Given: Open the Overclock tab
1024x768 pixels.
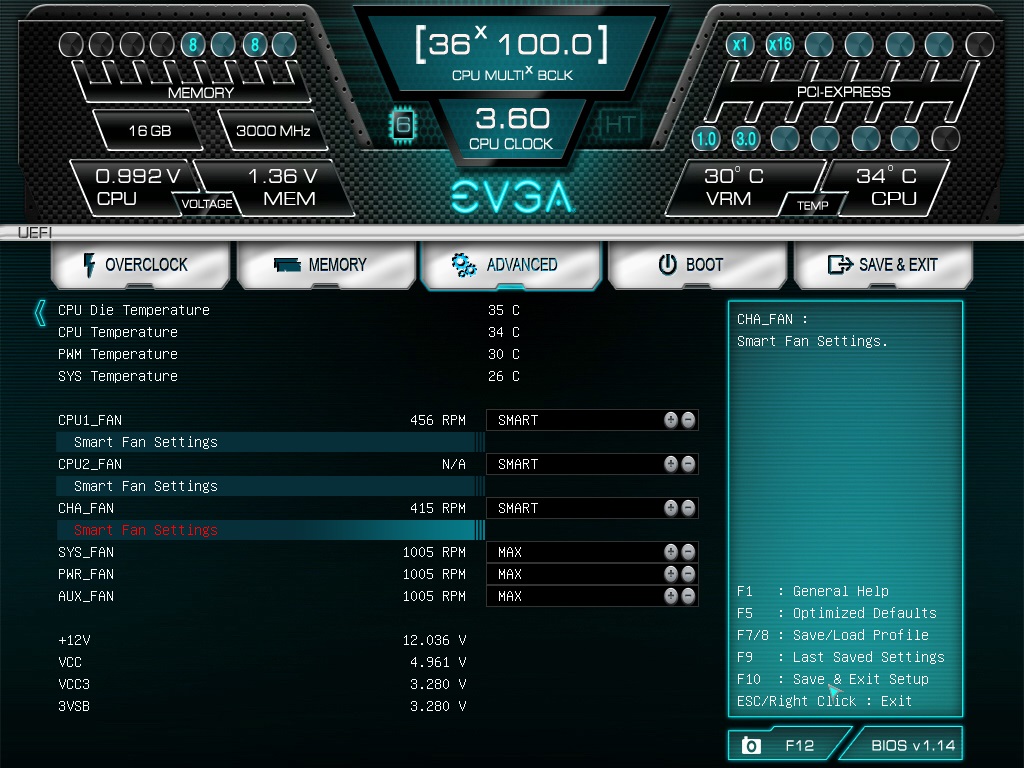Looking at the screenshot, I should click(140, 264).
